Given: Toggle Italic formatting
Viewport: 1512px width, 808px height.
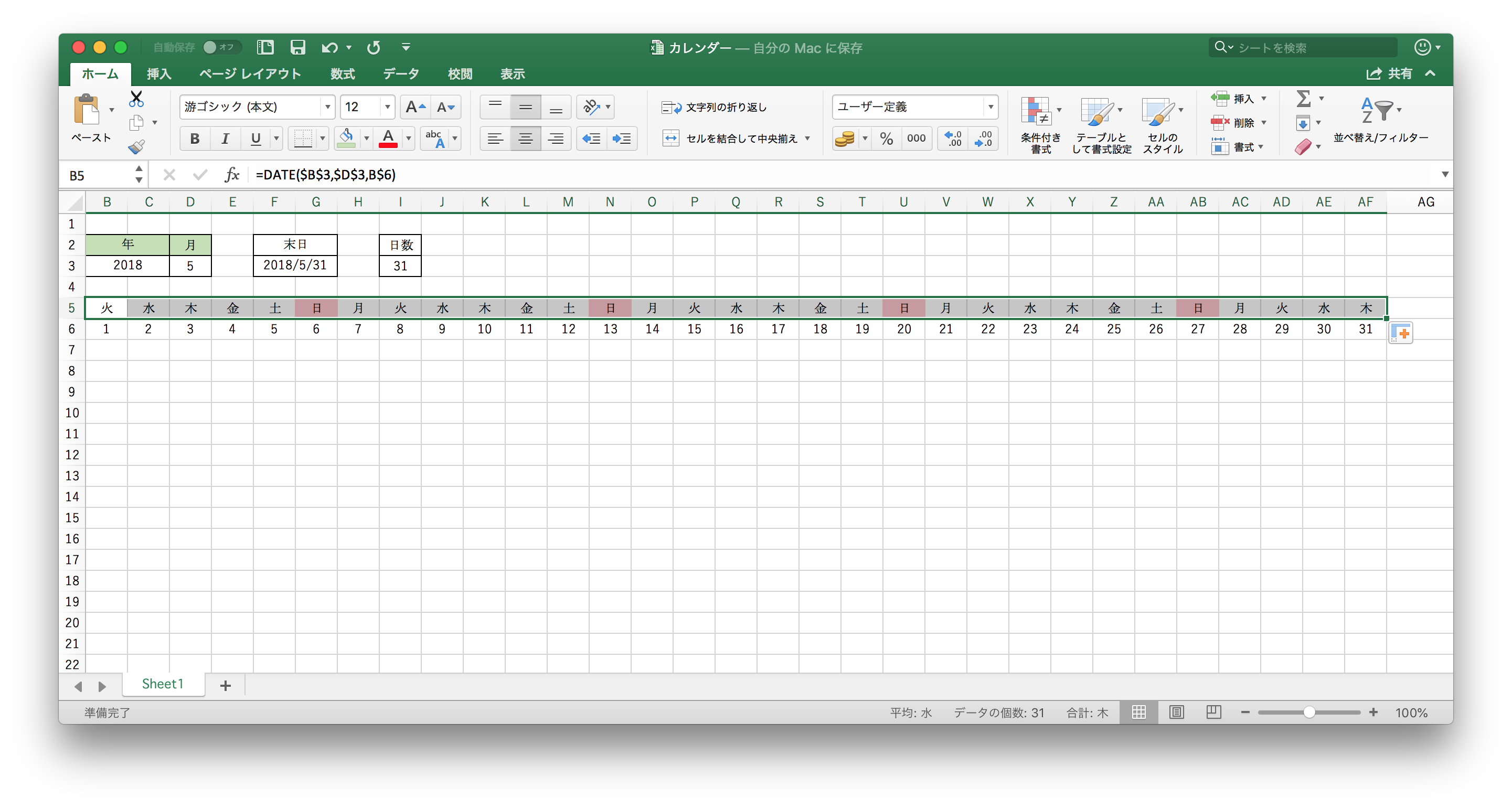Looking at the screenshot, I should click(225, 139).
